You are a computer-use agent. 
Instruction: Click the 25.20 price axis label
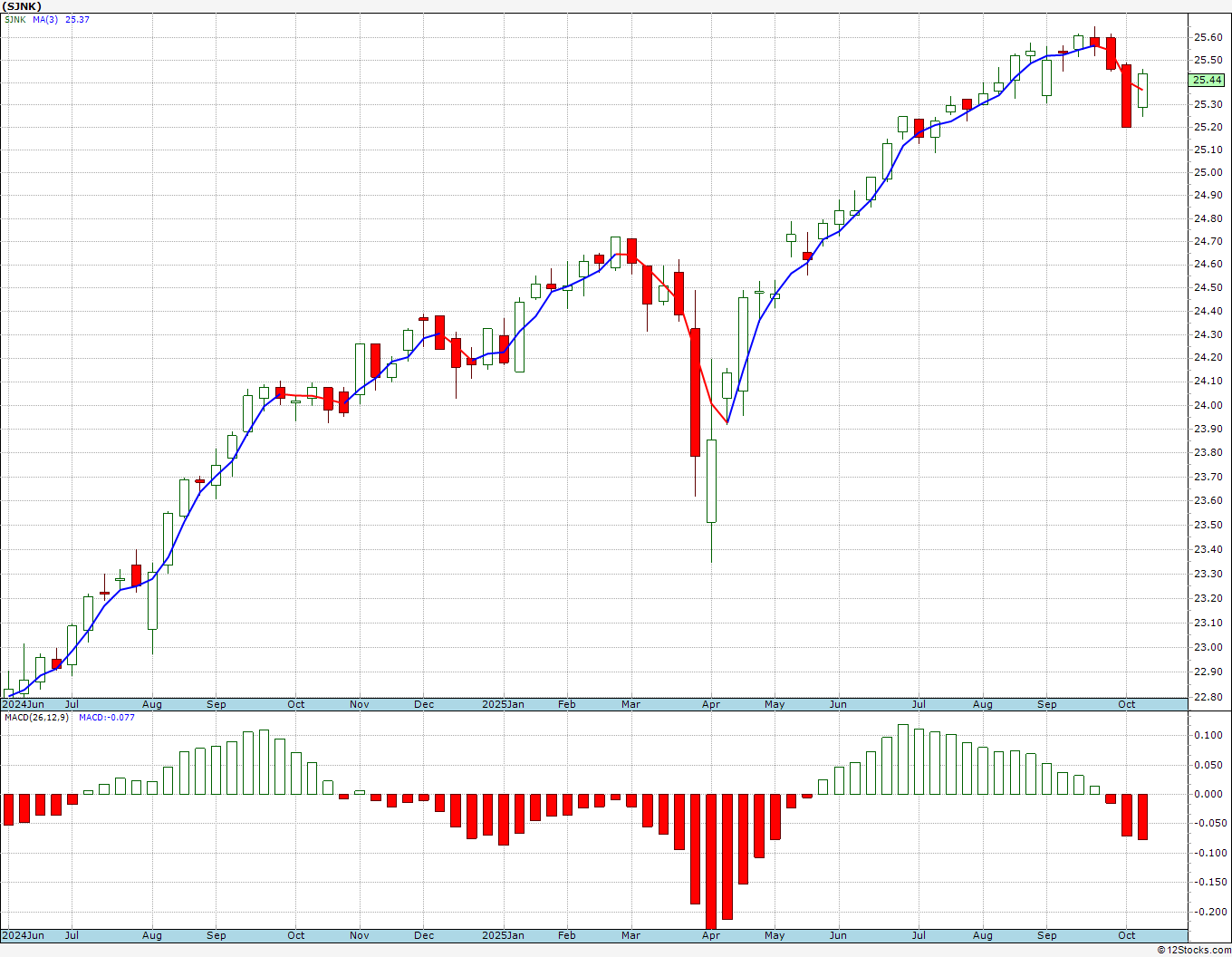click(x=1208, y=127)
